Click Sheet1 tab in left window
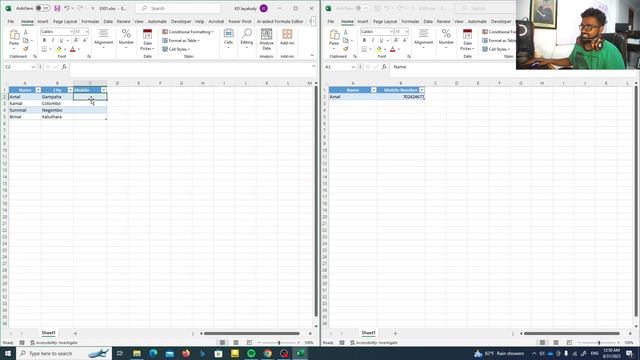This screenshot has width=640, height=360. pyautogui.click(x=48, y=333)
